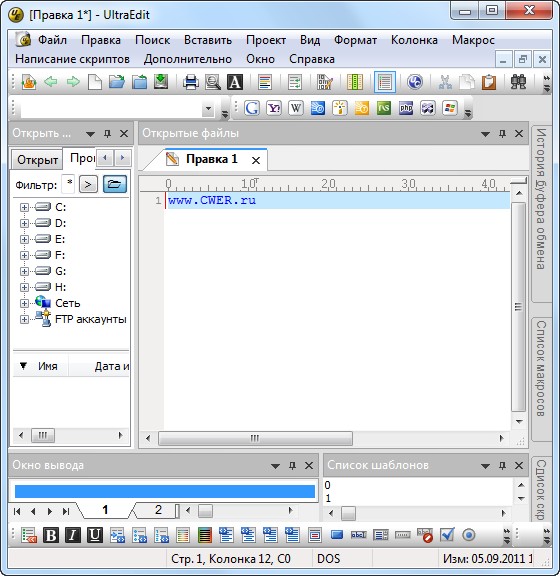
Task: Click the filter apply '>' button
Action: point(88,184)
